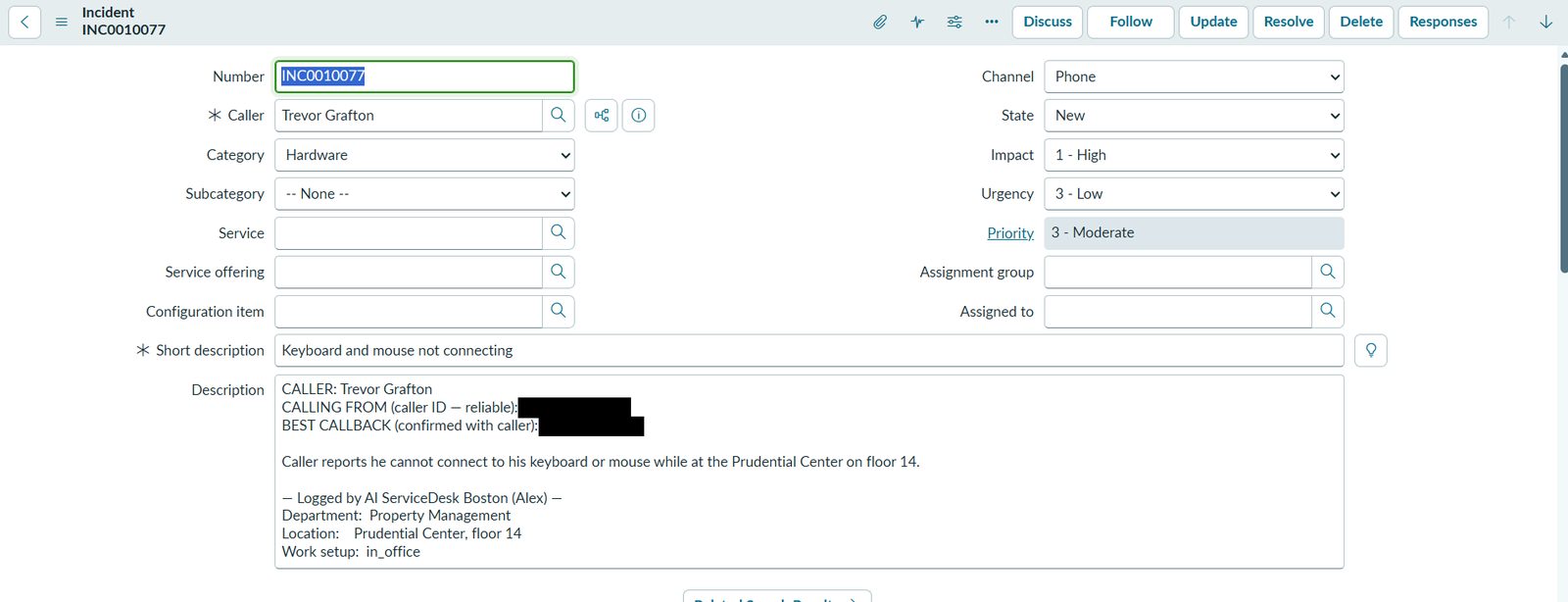Click the 'Department: Property Management' line

click(396, 516)
